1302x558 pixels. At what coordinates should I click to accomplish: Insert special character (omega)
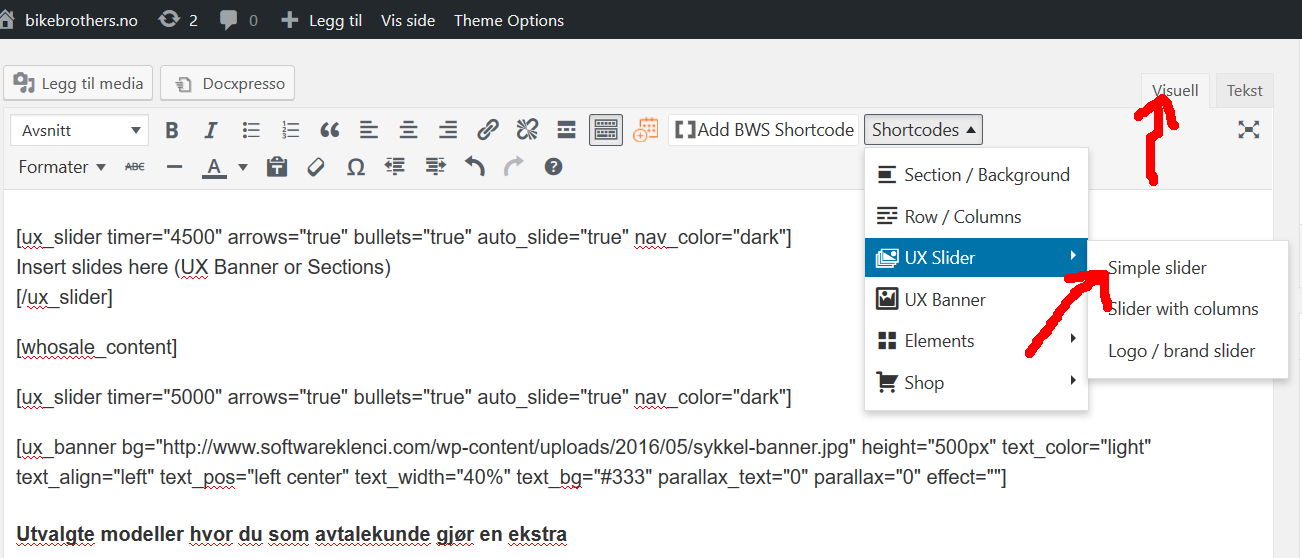click(356, 167)
